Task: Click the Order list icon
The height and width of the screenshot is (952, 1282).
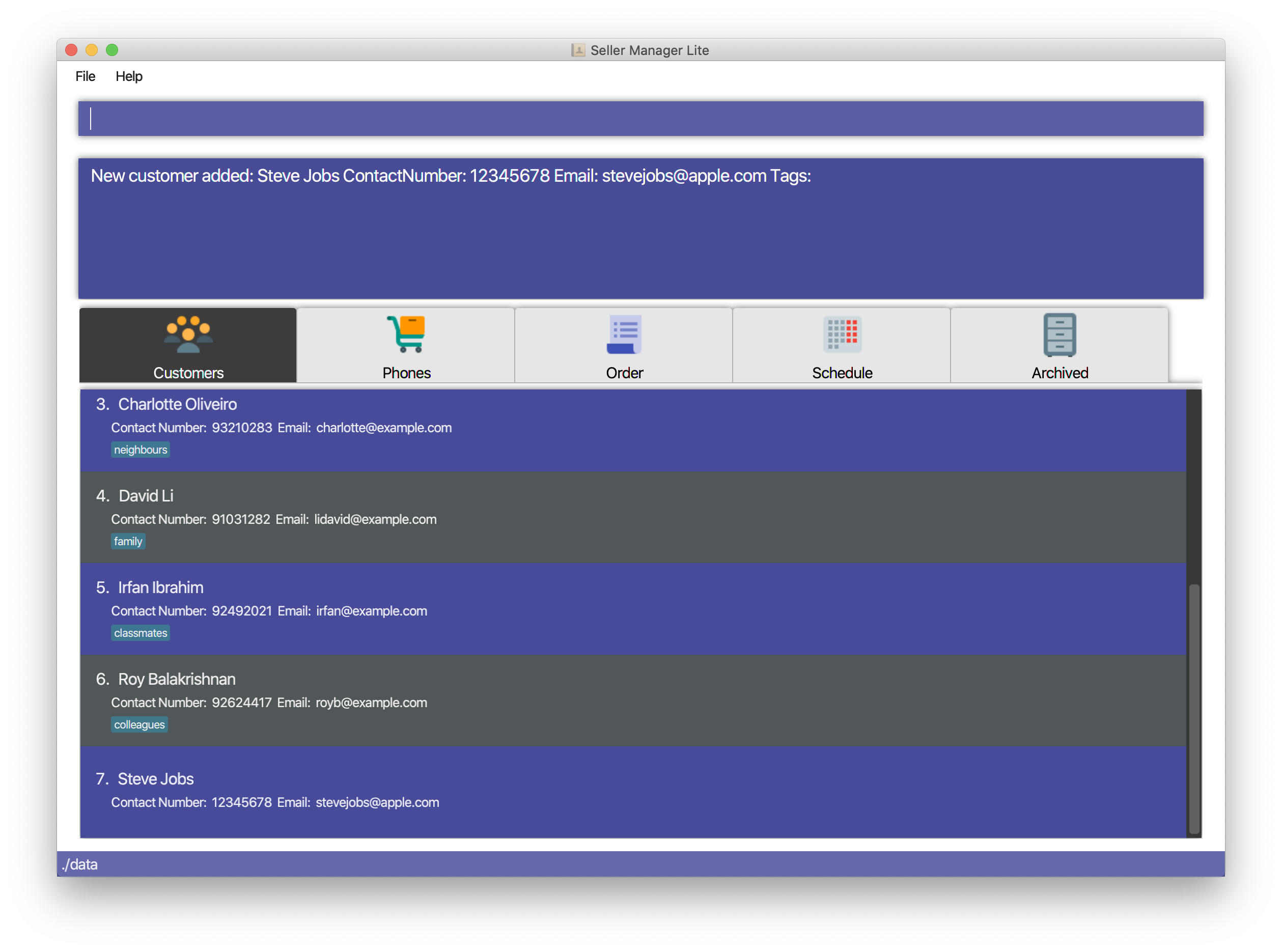Action: tap(624, 334)
